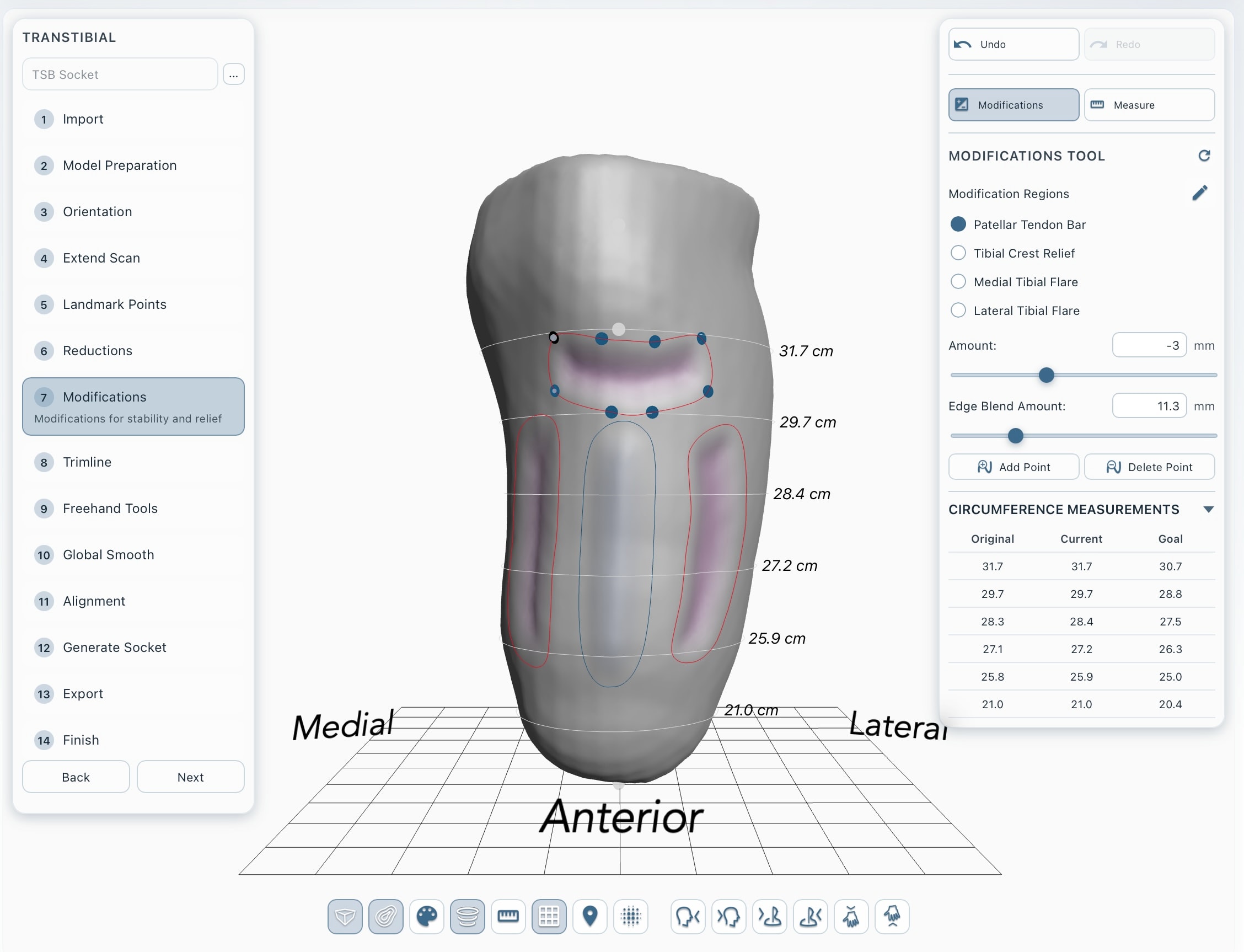Click the Amount slider handle
This screenshot has width=1244, height=952.
(1045, 375)
